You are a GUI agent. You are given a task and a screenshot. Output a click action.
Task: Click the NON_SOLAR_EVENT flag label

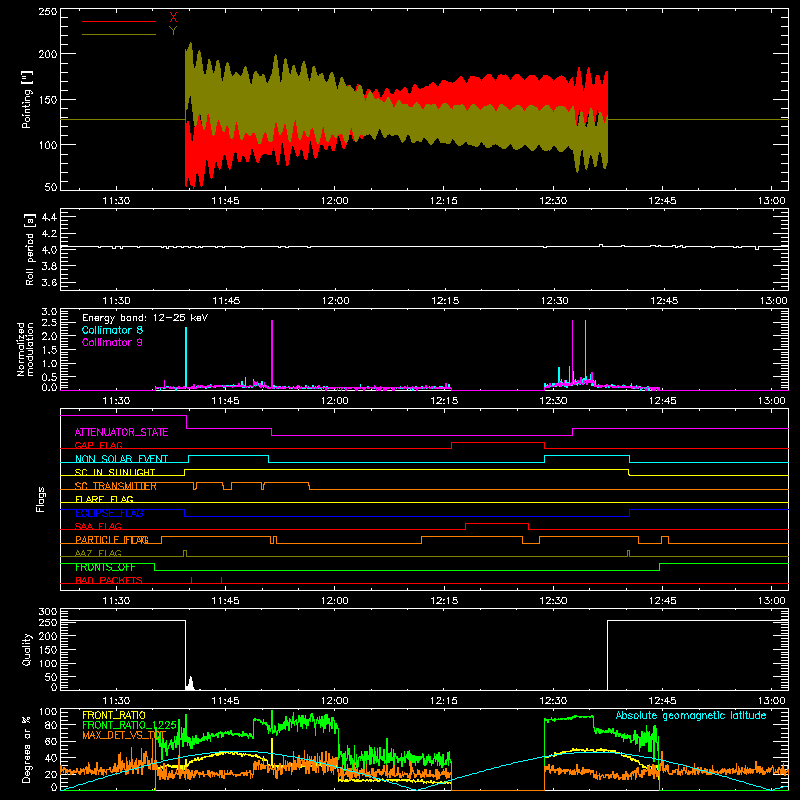(121, 459)
